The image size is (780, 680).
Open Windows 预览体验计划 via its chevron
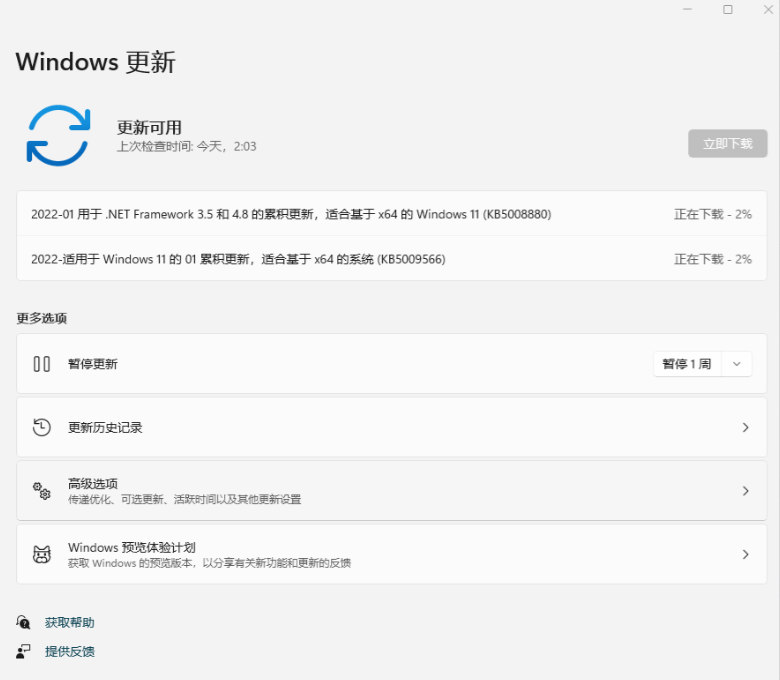(745, 554)
